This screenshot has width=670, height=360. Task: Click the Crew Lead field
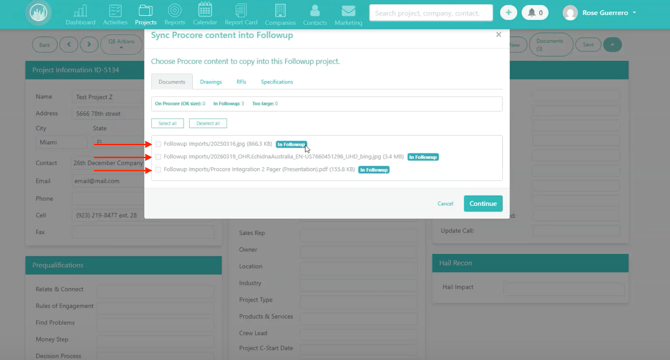click(x=359, y=334)
